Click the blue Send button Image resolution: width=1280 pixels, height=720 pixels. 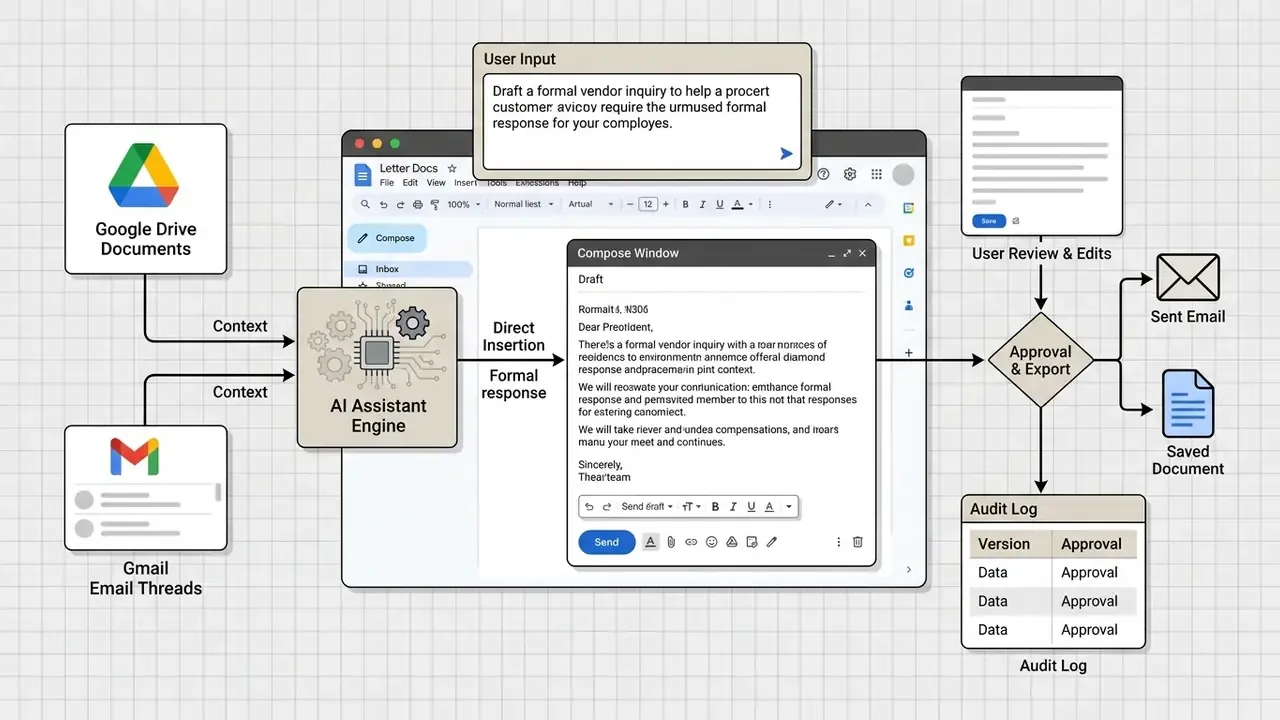(x=607, y=542)
